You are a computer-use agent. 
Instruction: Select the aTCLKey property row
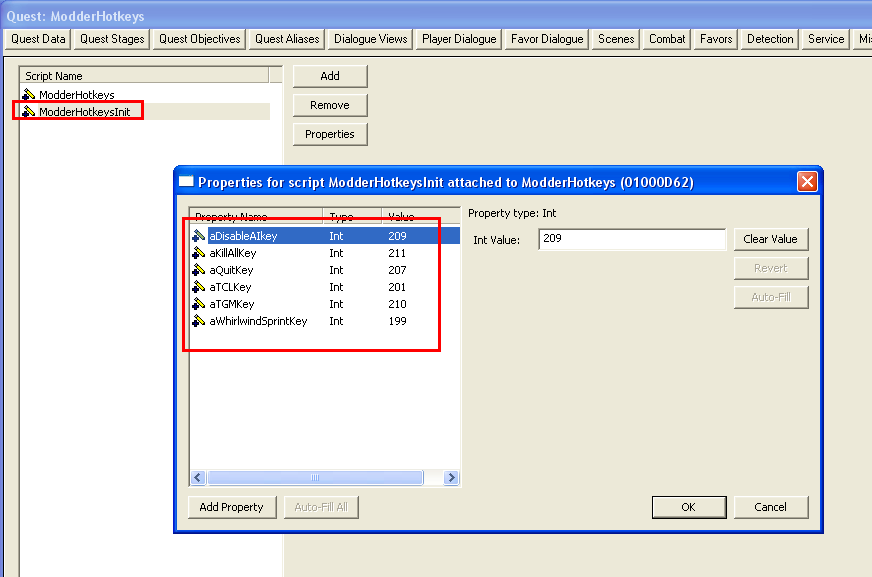pos(325,287)
